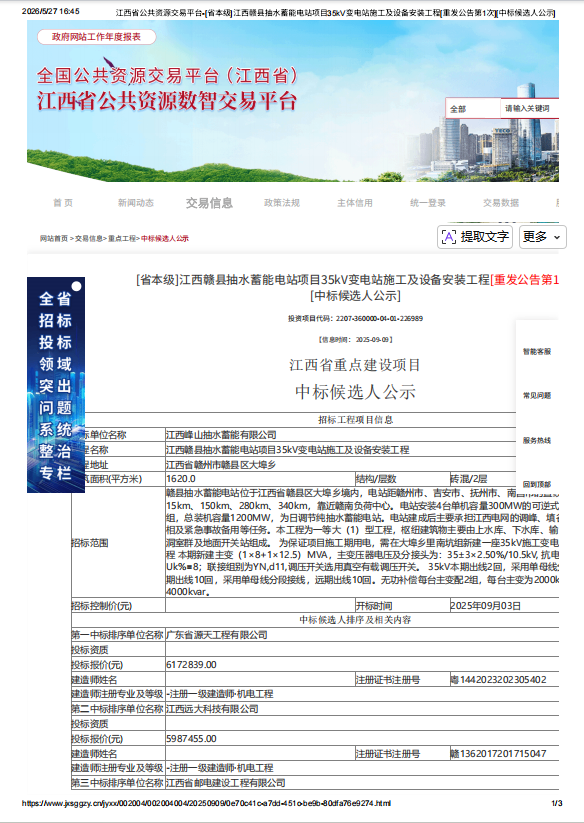The height and width of the screenshot is (823, 584).
Task: Open the 交易数据 menu item
Action: 501,203
